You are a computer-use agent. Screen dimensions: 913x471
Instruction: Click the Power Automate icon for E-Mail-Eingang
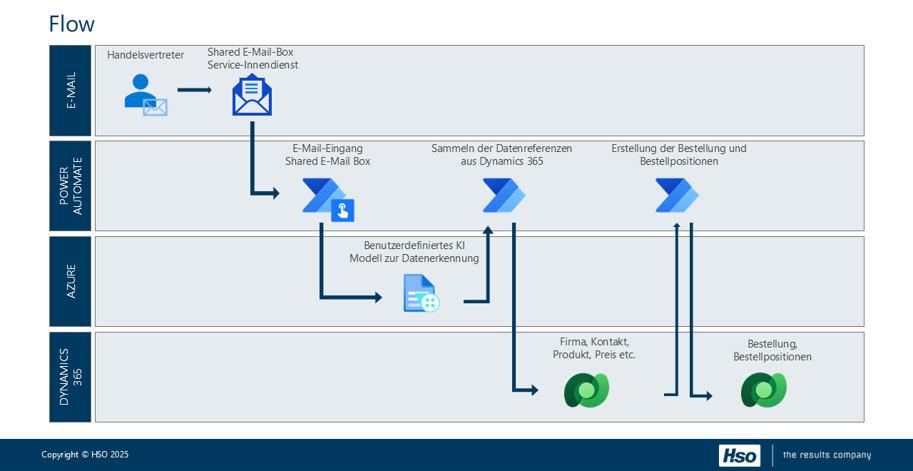pos(328,199)
